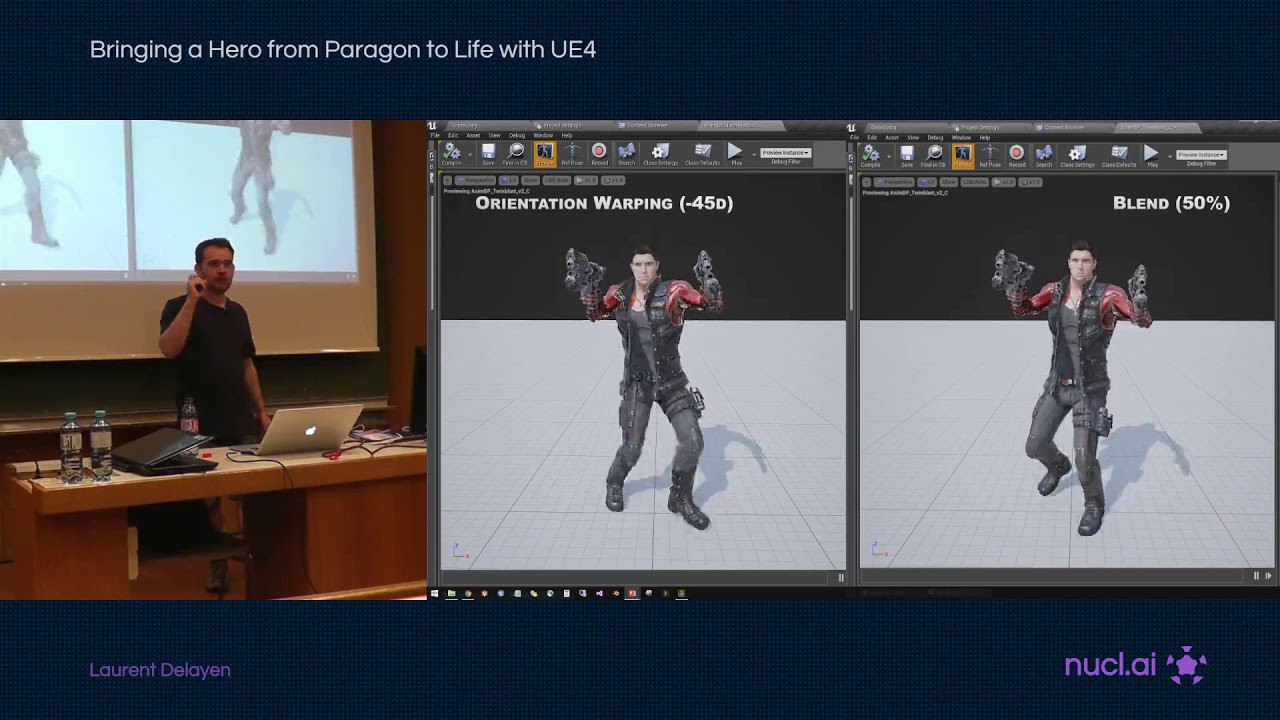1280x720 pixels.
Task: Click Save in the left editor toolbar
Action: pos(488,153)
